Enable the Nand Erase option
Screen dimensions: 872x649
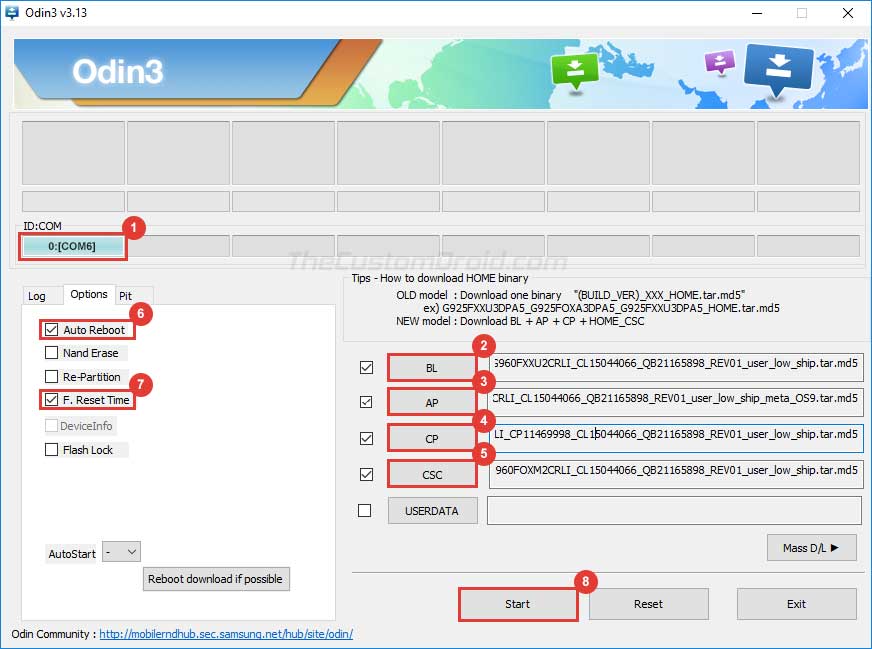pos(51,353)
